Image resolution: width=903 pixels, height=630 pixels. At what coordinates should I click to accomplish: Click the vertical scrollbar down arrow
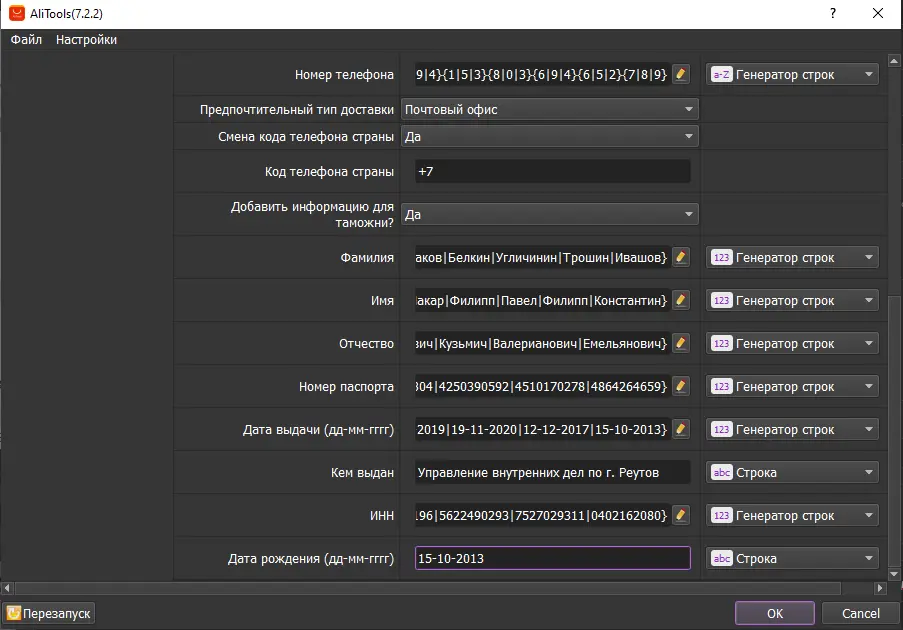pos(894,574)
